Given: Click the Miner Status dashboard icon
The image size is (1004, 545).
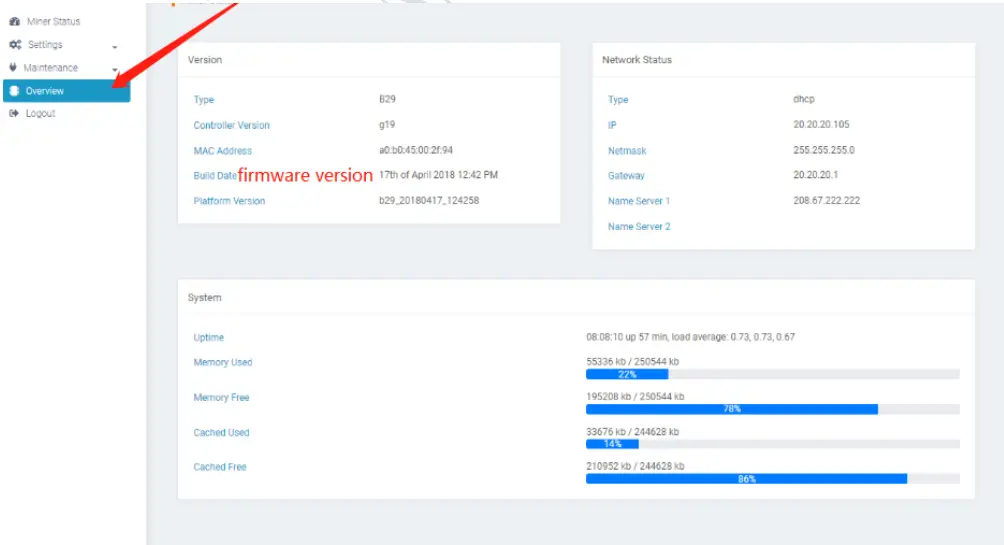Looking at the screenshot, I should tap(14, 22).
